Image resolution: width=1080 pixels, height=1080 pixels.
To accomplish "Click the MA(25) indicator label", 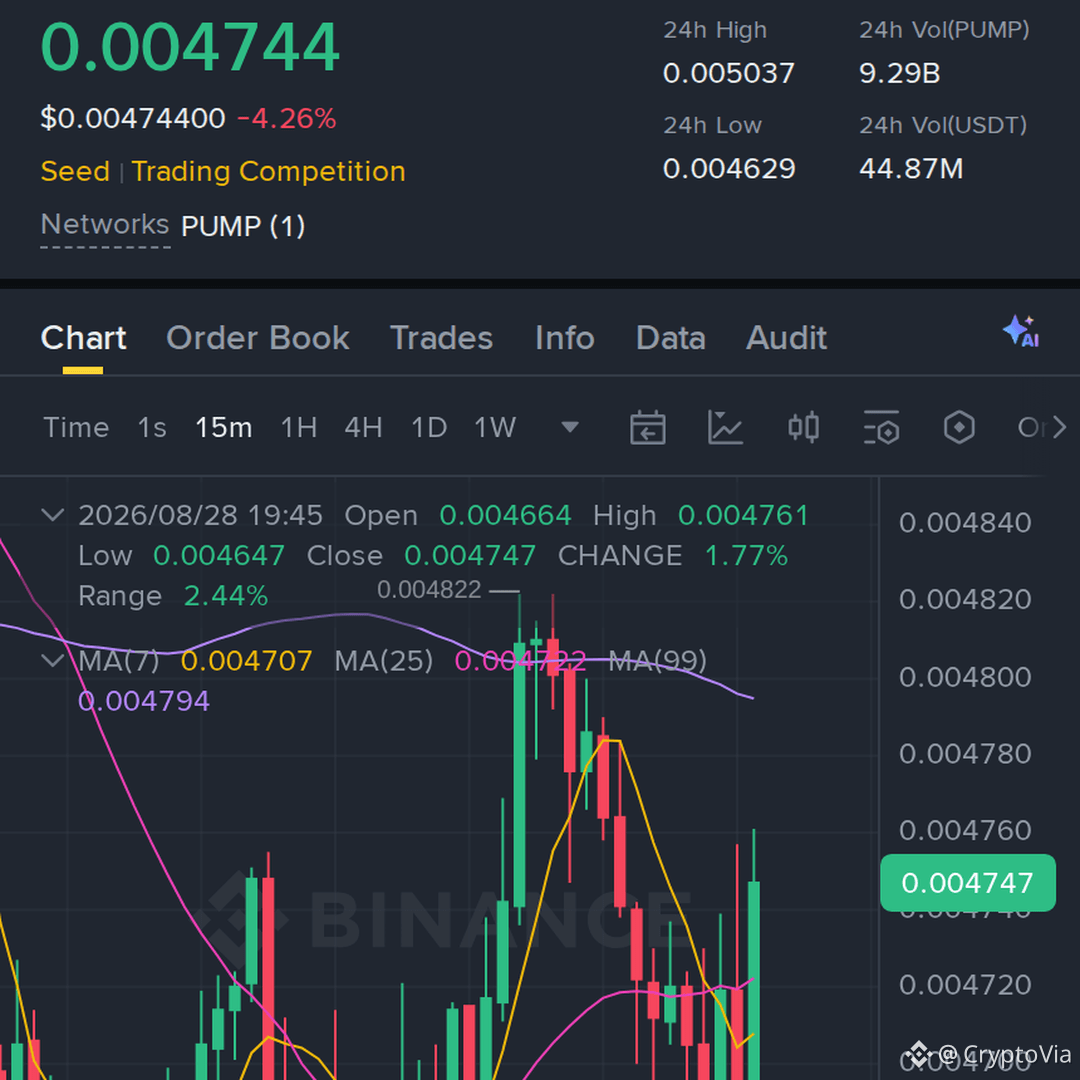I will 384,661.
